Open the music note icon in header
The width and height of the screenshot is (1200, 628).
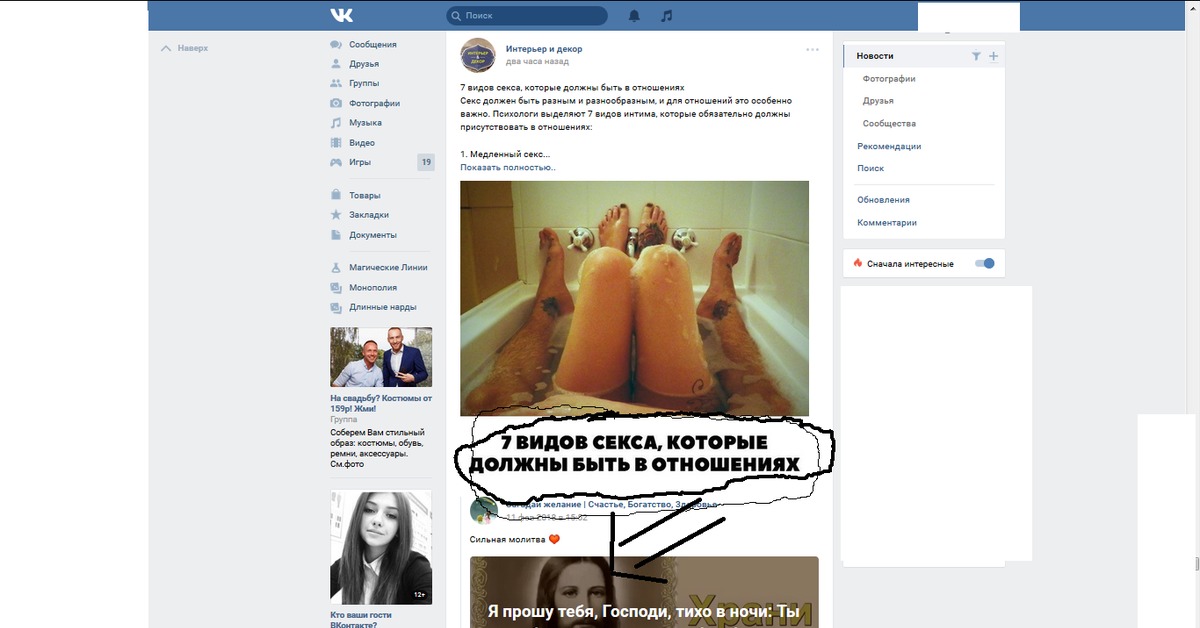tap(667, 16)
